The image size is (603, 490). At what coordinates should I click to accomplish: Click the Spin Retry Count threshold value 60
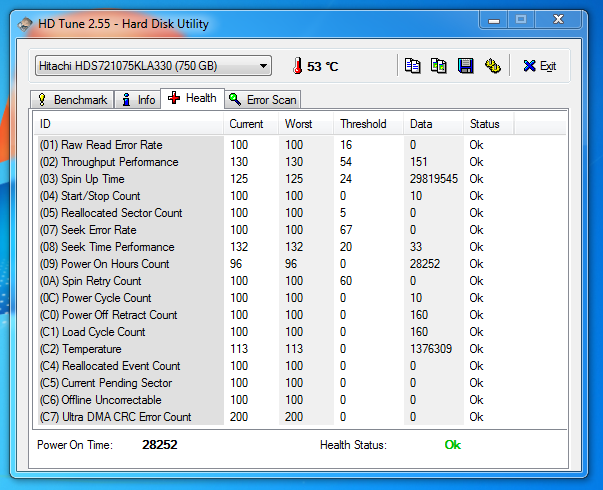pyautogui.click(x=346, y=281)
